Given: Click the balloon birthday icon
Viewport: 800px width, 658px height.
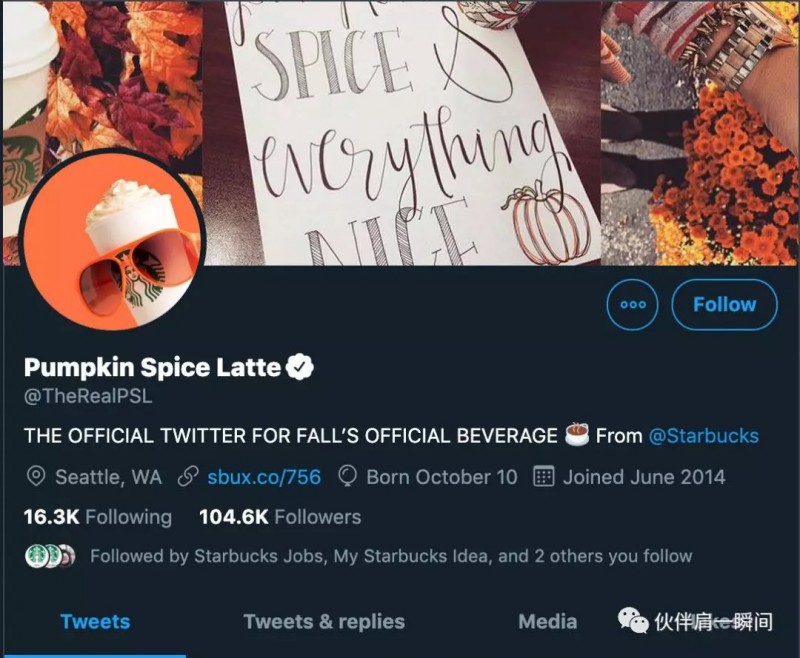Looking at the screenshot, I should 348,477.
